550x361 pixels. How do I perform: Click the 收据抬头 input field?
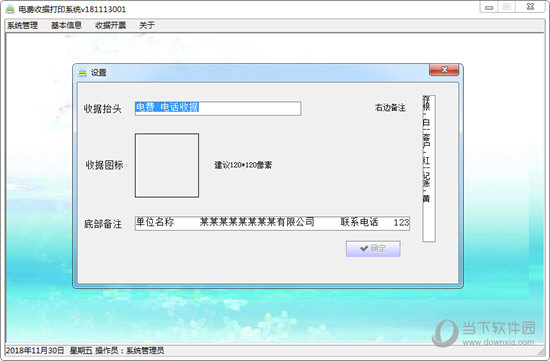218,108
